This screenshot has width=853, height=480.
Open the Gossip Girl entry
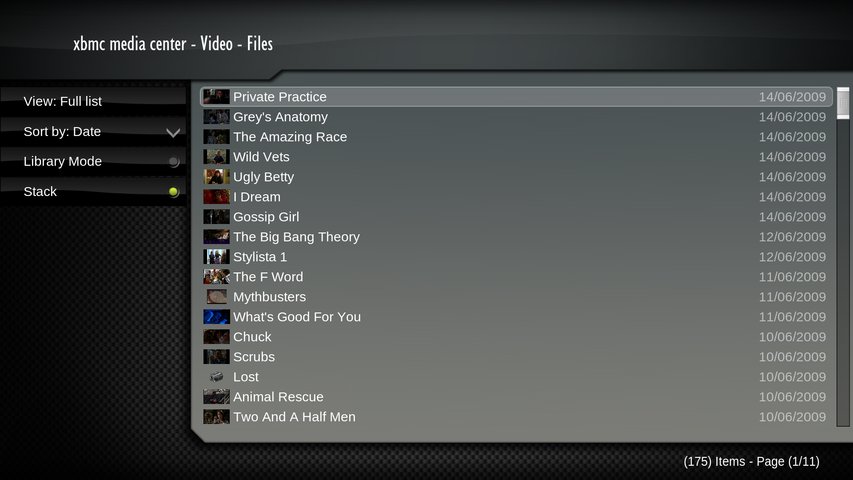[516, 217]
